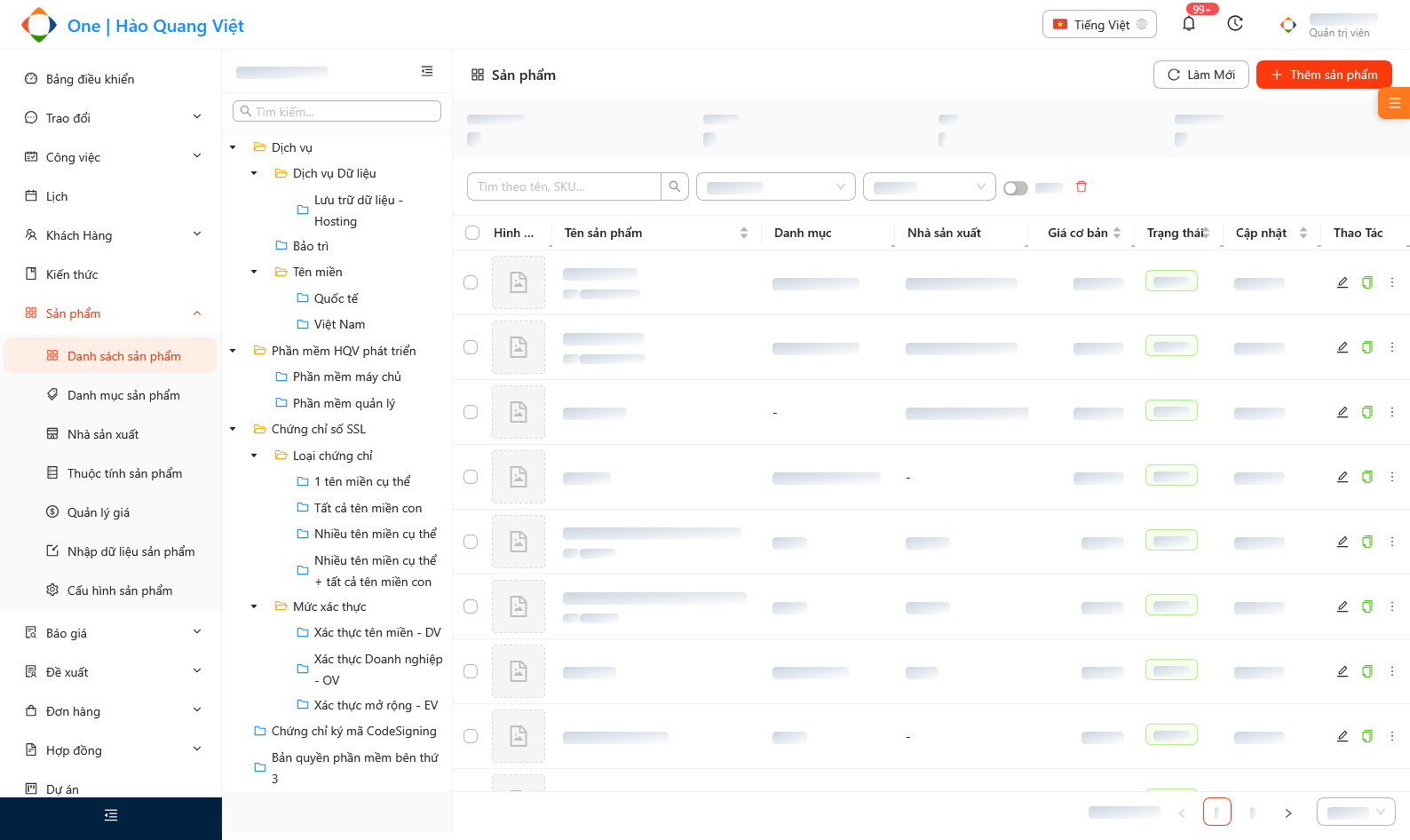Collapse the Tên miền tree node
This screenshot has height=840, width=1410.
point(254,272)
